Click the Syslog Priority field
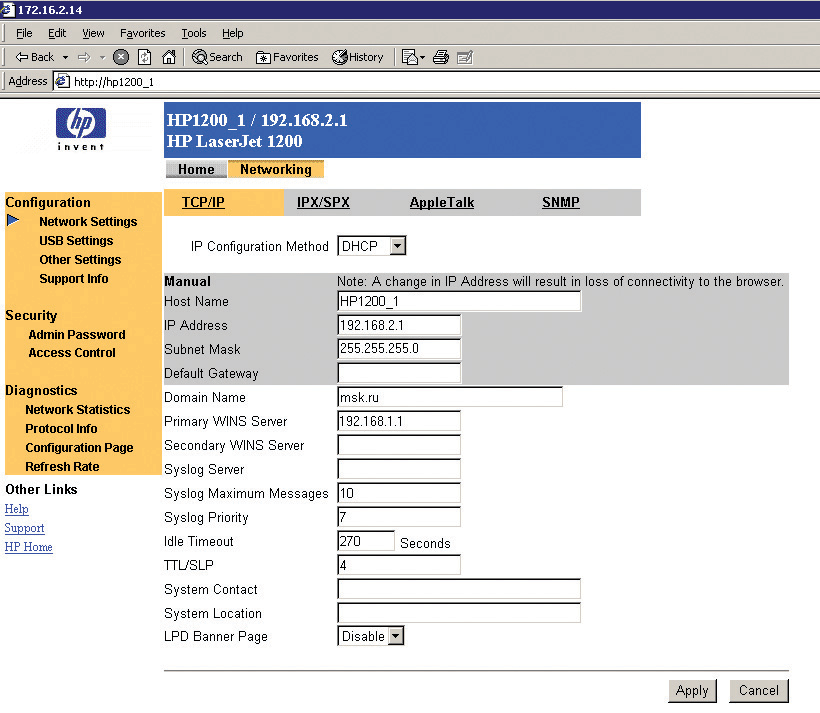 pyautogui.click(x=399, y=517)
